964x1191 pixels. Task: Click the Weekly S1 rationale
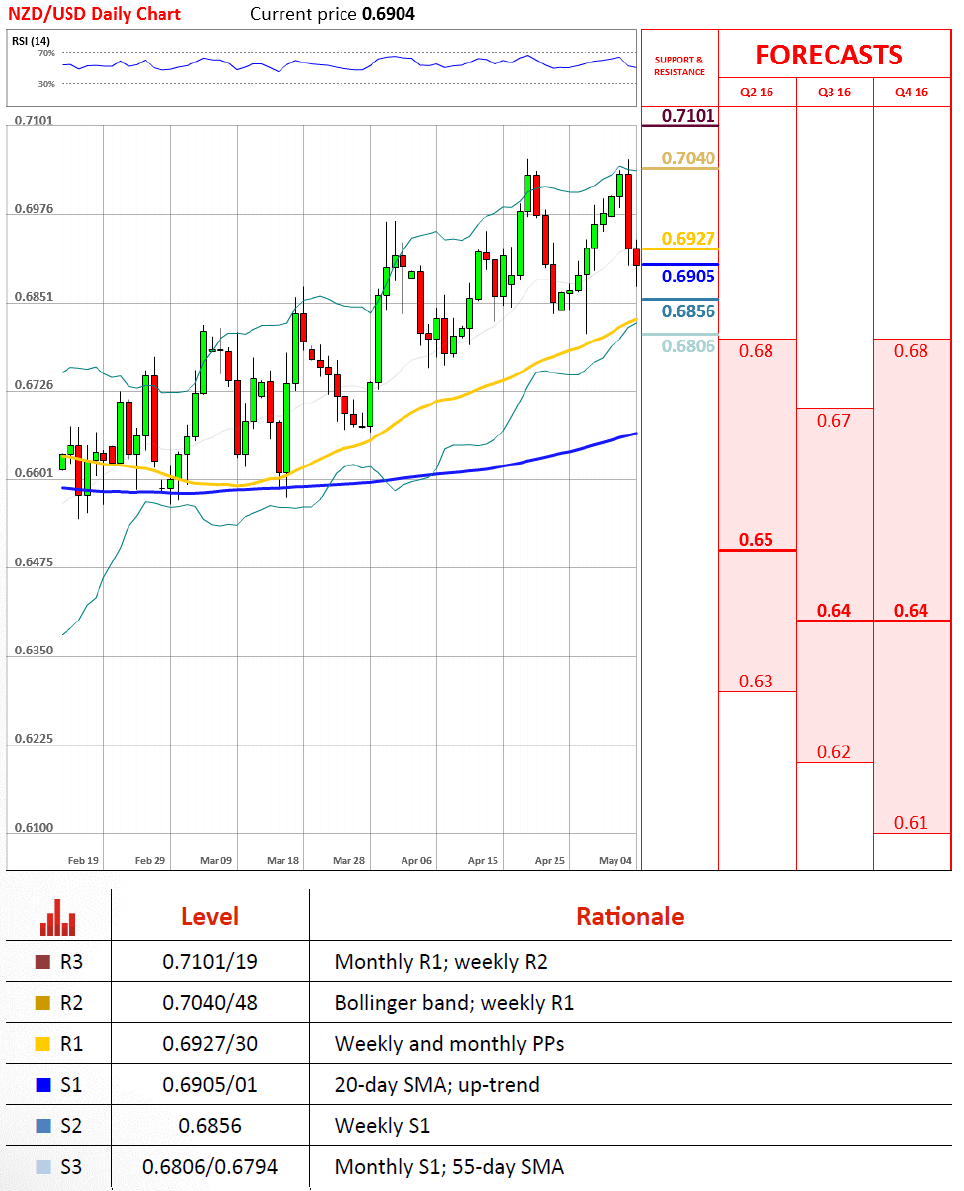tap(382, 1126)
